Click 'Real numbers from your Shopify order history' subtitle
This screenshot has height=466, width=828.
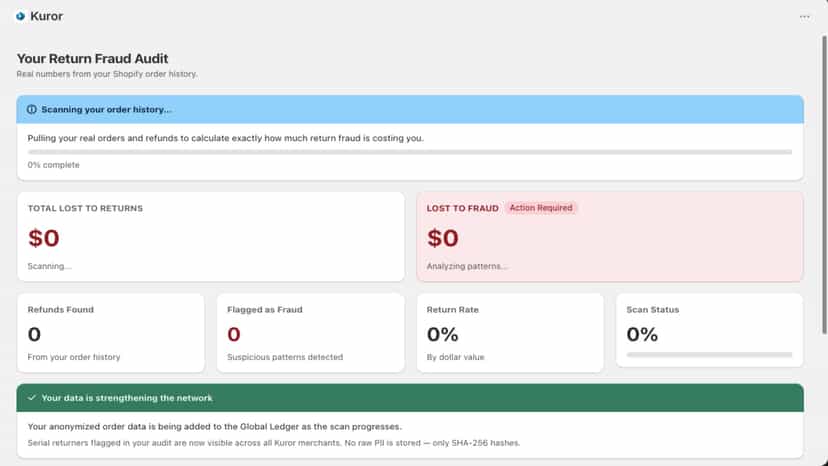tap(107, 74)
